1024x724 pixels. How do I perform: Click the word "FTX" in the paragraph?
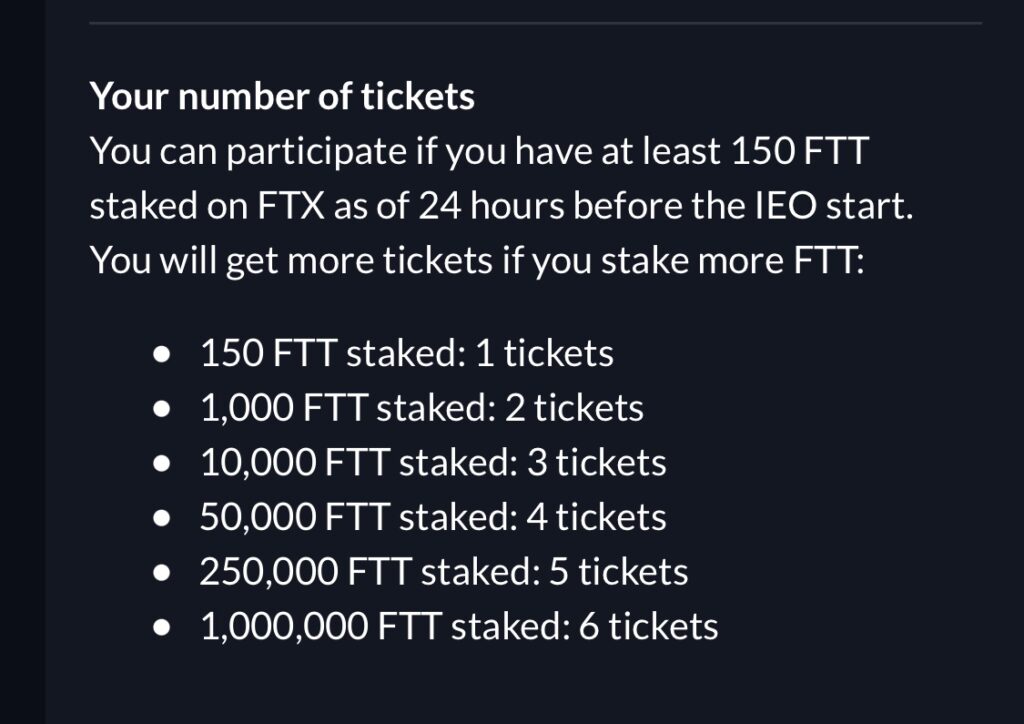[291, 206]
